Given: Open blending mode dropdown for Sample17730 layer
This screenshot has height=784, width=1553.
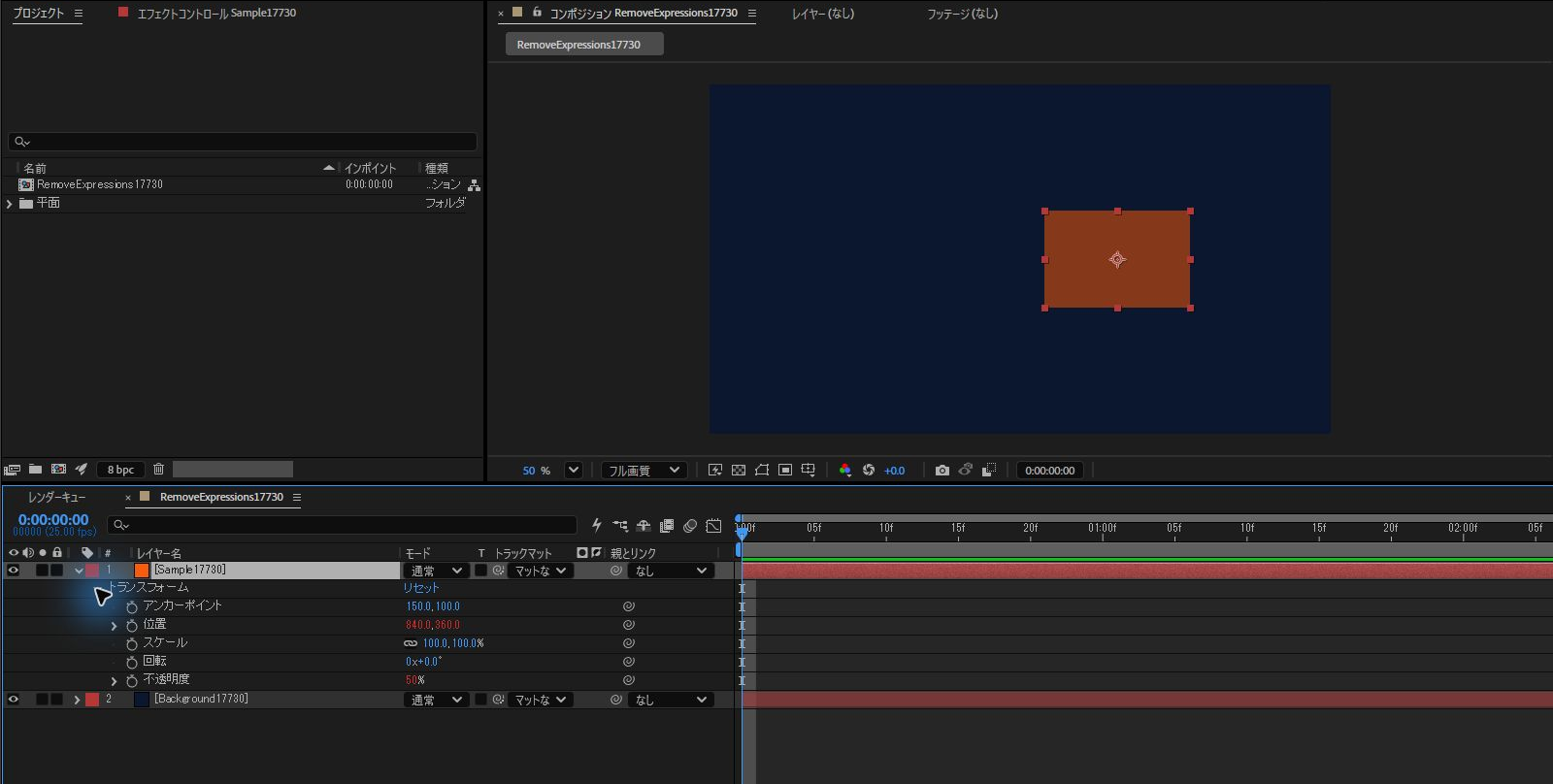Looking at the screenshot, I should tap(436, 571).
